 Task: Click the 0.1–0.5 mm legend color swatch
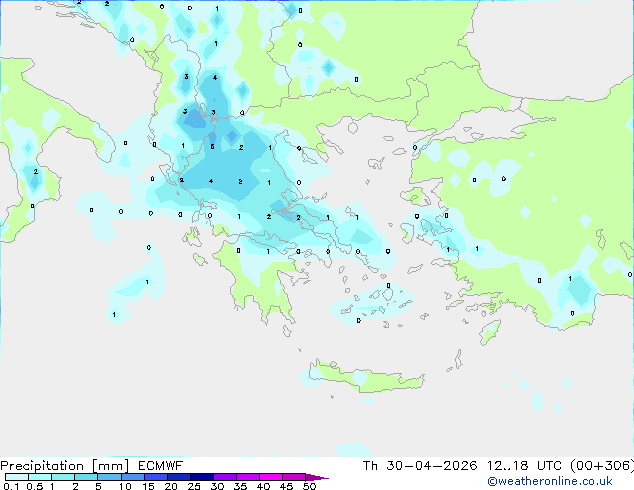click(x=17, y=477)
